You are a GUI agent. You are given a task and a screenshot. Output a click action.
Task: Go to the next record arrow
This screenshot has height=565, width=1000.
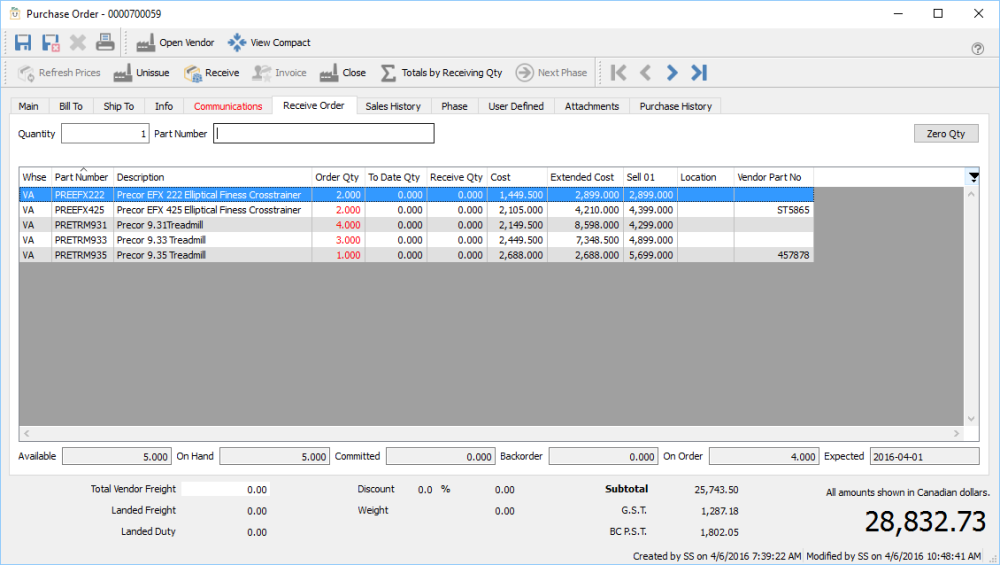click(x=672, y=73)
